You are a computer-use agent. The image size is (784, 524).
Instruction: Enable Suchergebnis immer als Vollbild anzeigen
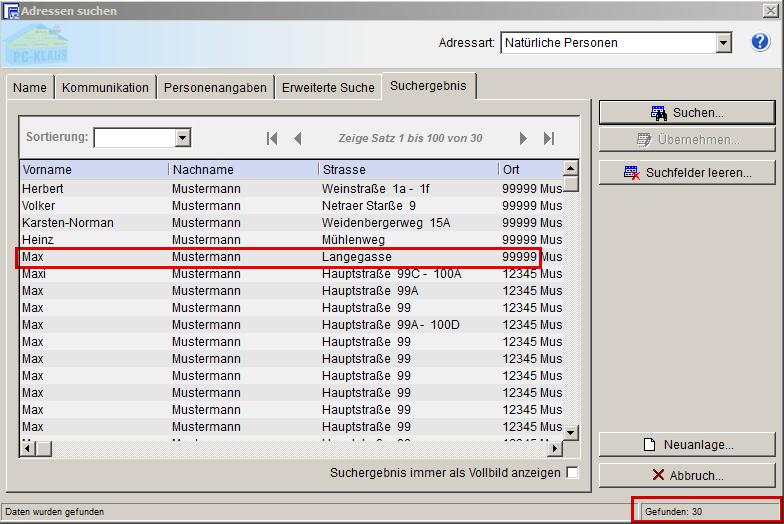[x=572, y=473]
